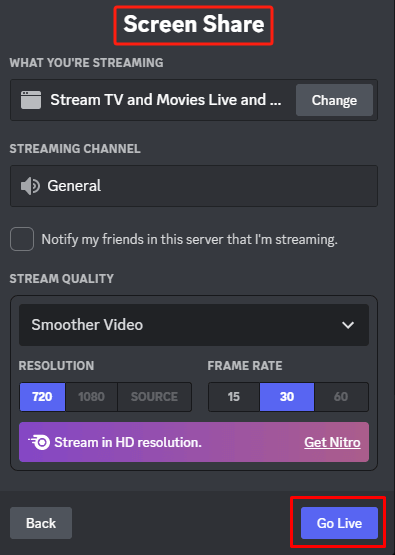Click the dropdown chevron beside Smoother Video
Screen dimensions: 395x555
click(x=348, y=325)
